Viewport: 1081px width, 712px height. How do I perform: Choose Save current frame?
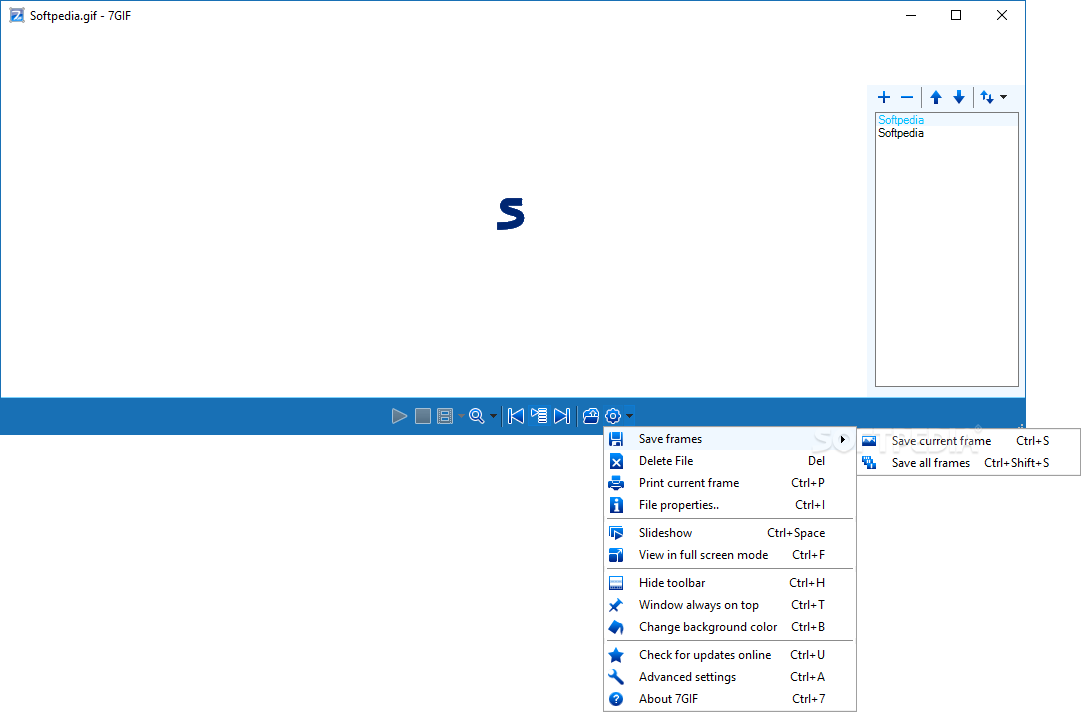pos(969,441)
